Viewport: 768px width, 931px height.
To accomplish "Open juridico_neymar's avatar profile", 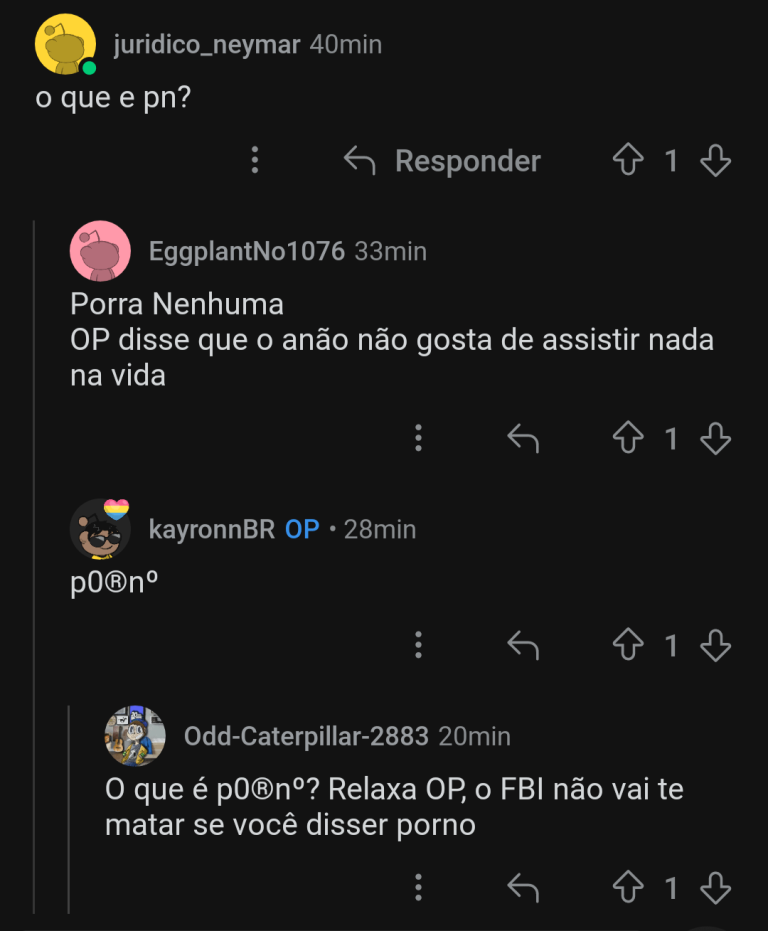I will (65, 45).
